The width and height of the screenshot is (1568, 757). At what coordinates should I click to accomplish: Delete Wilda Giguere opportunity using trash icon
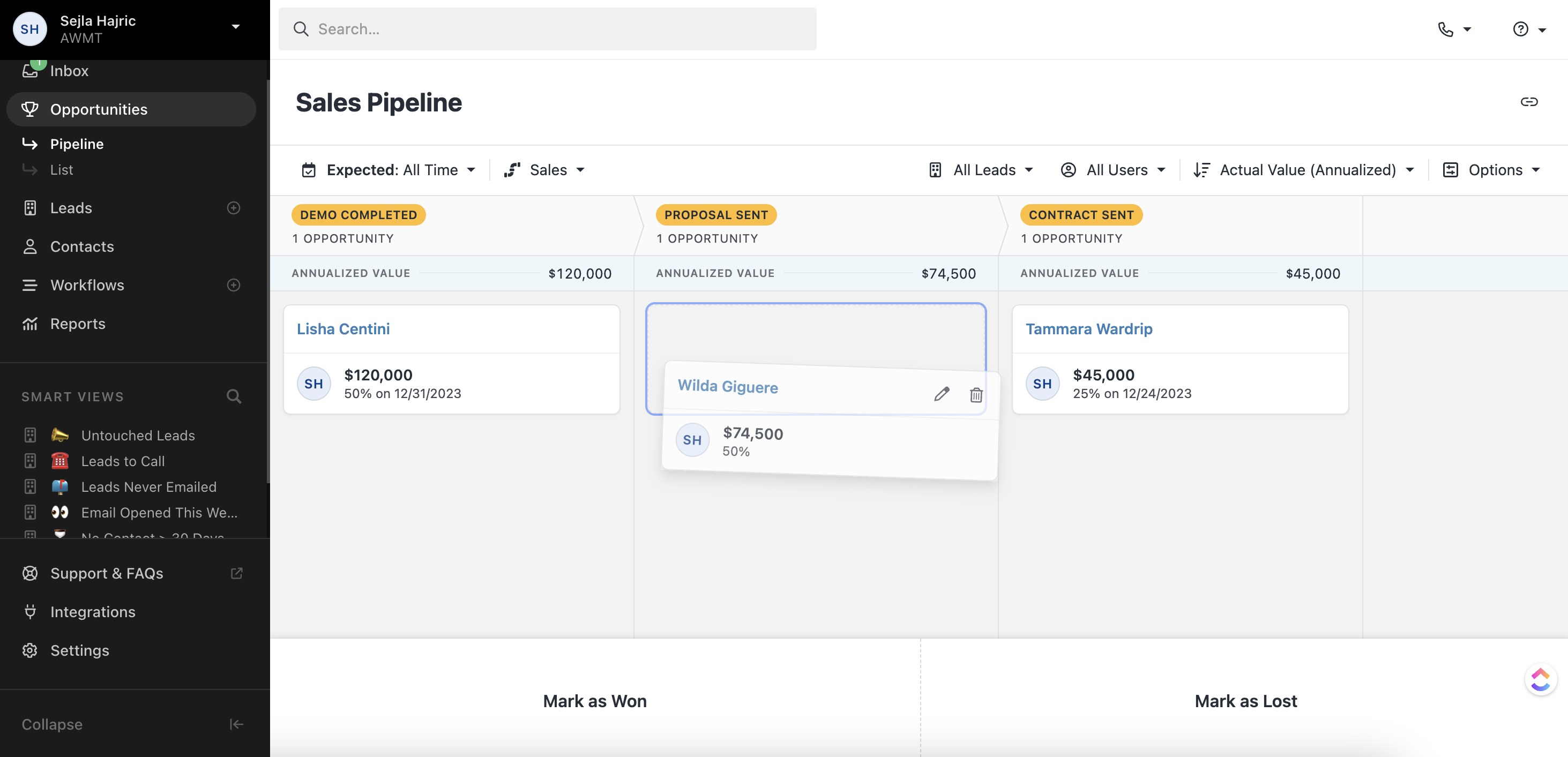(x=976, y=394)
